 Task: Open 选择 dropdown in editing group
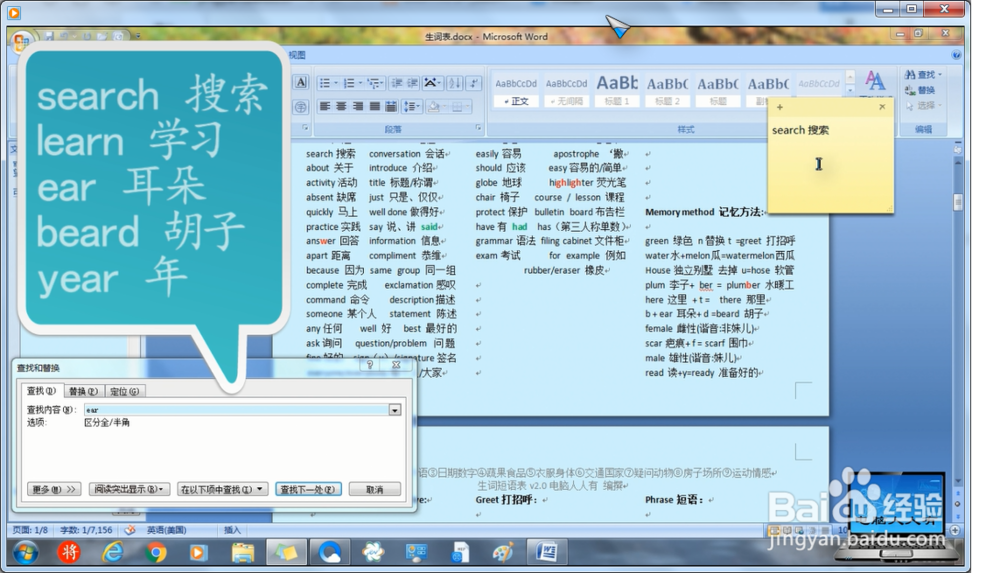pos(923,105)
